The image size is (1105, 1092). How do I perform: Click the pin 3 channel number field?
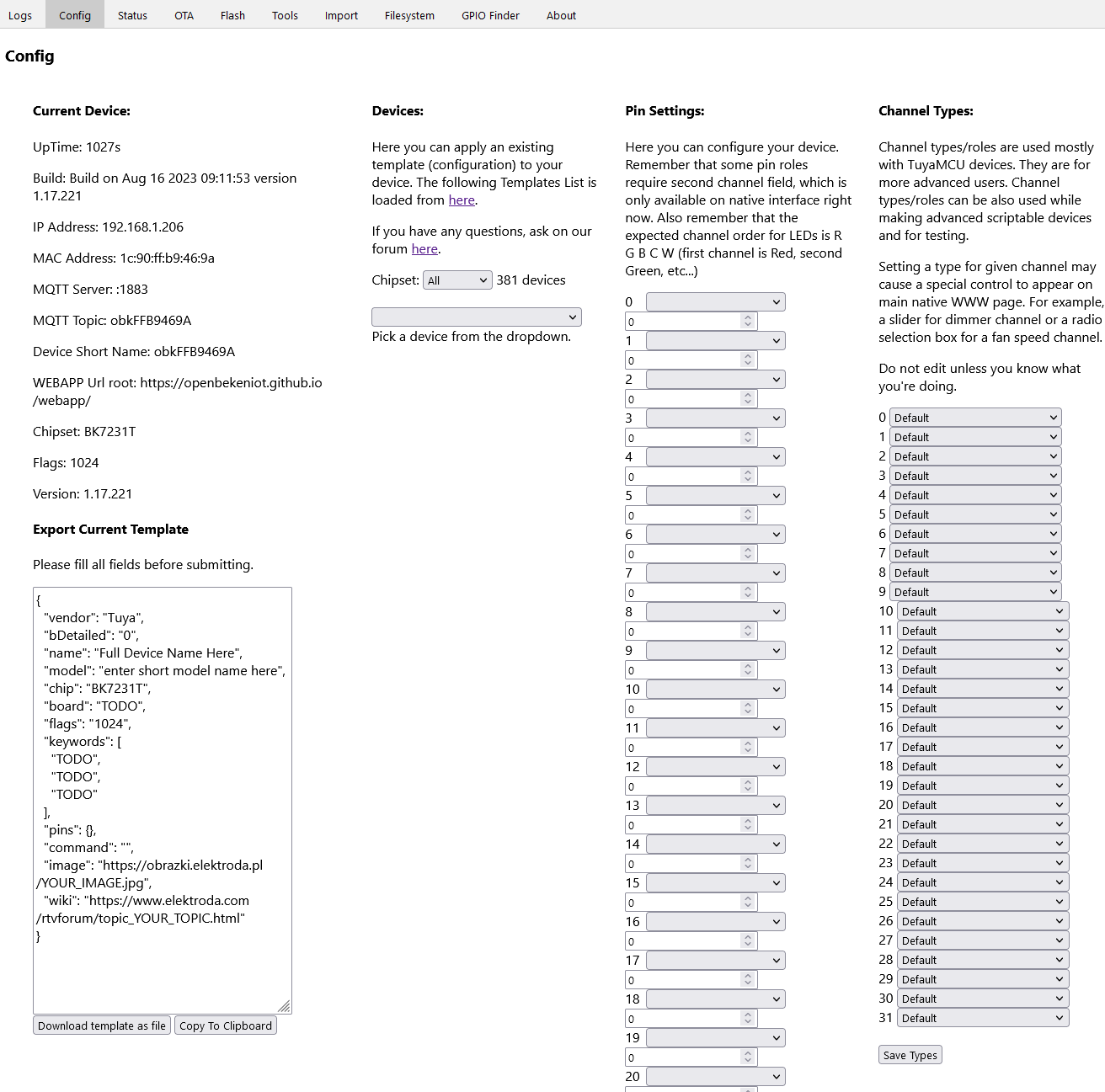691,438
